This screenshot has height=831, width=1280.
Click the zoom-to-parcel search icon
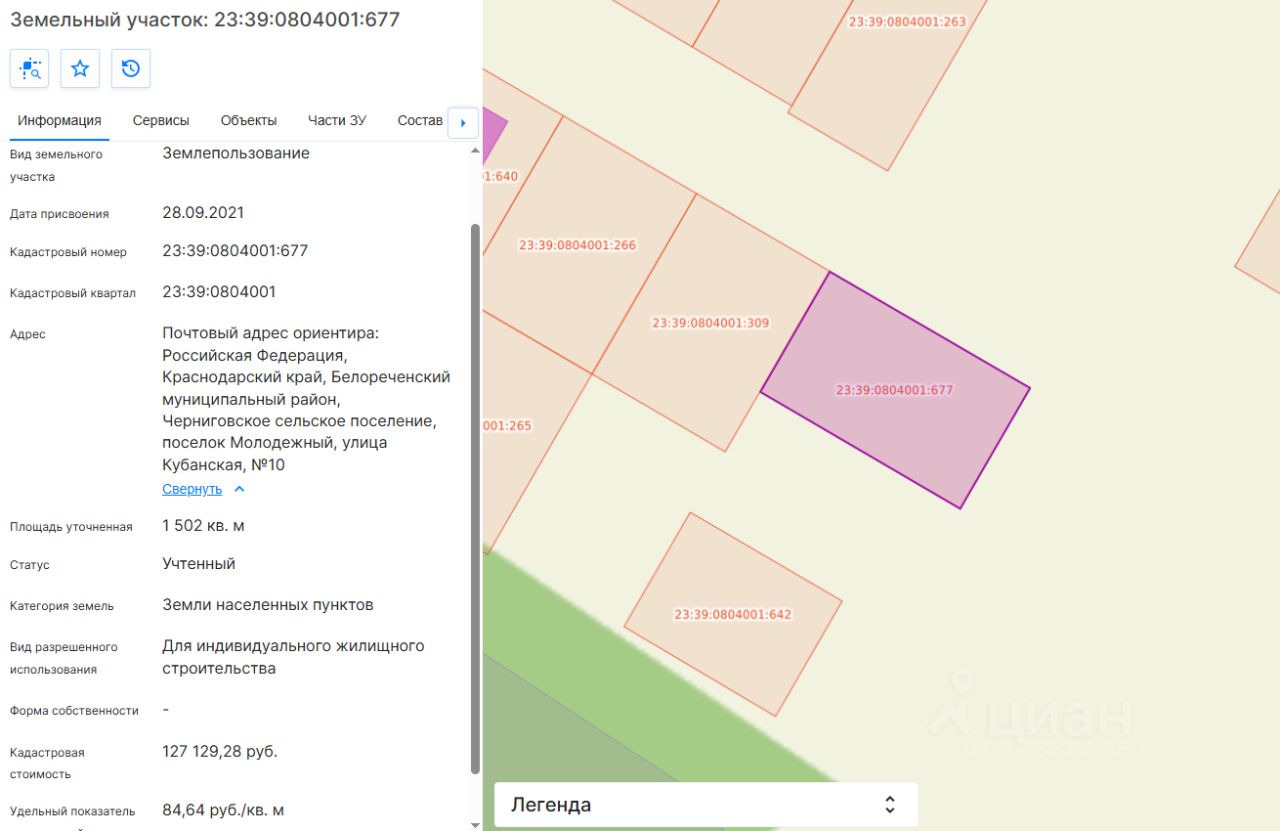pos(30,69)
